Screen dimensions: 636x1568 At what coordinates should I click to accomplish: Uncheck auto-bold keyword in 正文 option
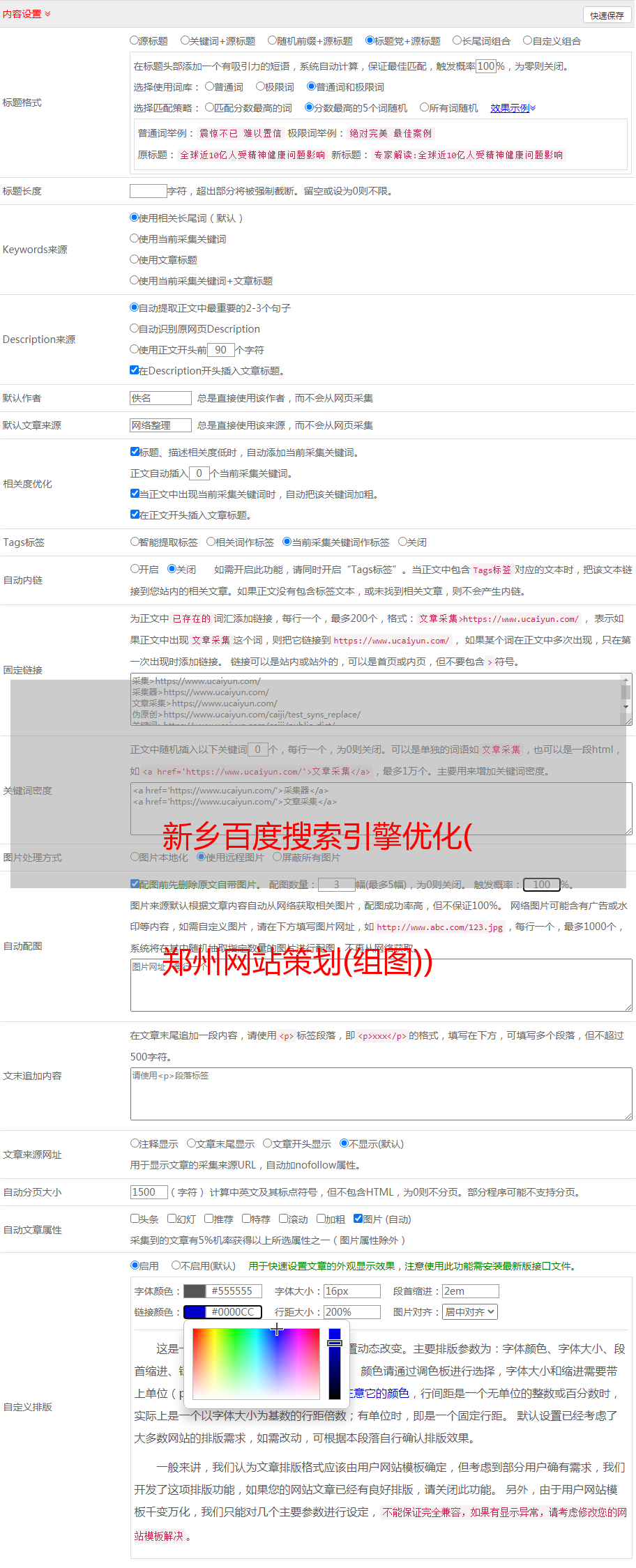[x=135, y=494]
